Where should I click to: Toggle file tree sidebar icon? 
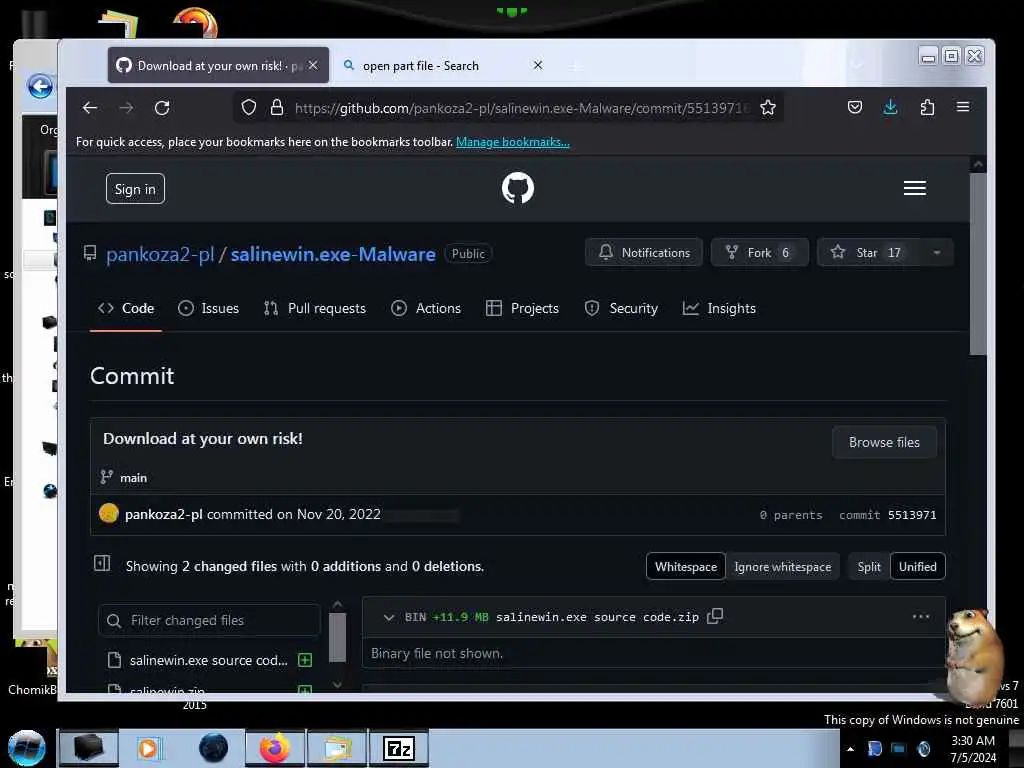point(103,563)
